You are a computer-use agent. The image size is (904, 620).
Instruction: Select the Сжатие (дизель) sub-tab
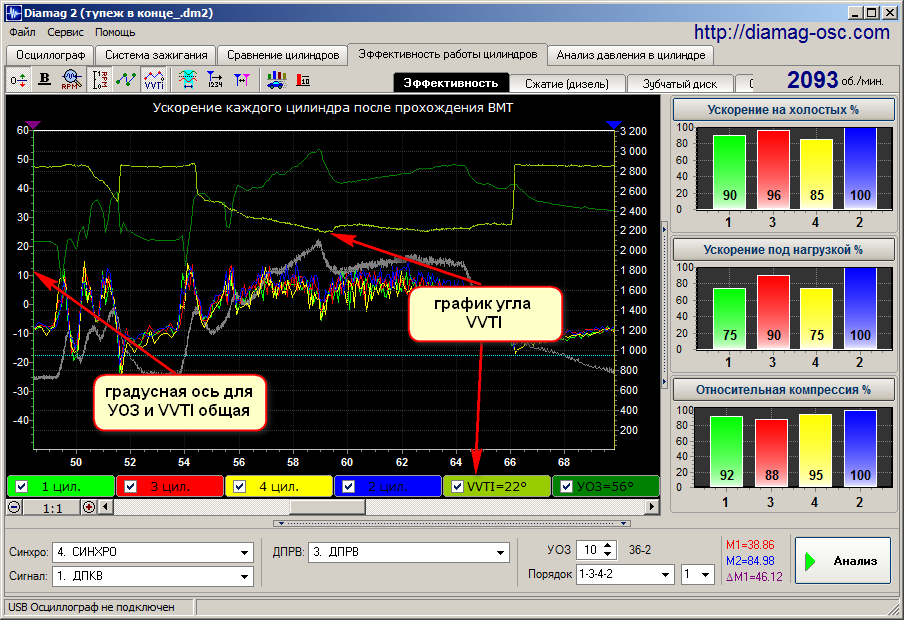coord(567,84)
